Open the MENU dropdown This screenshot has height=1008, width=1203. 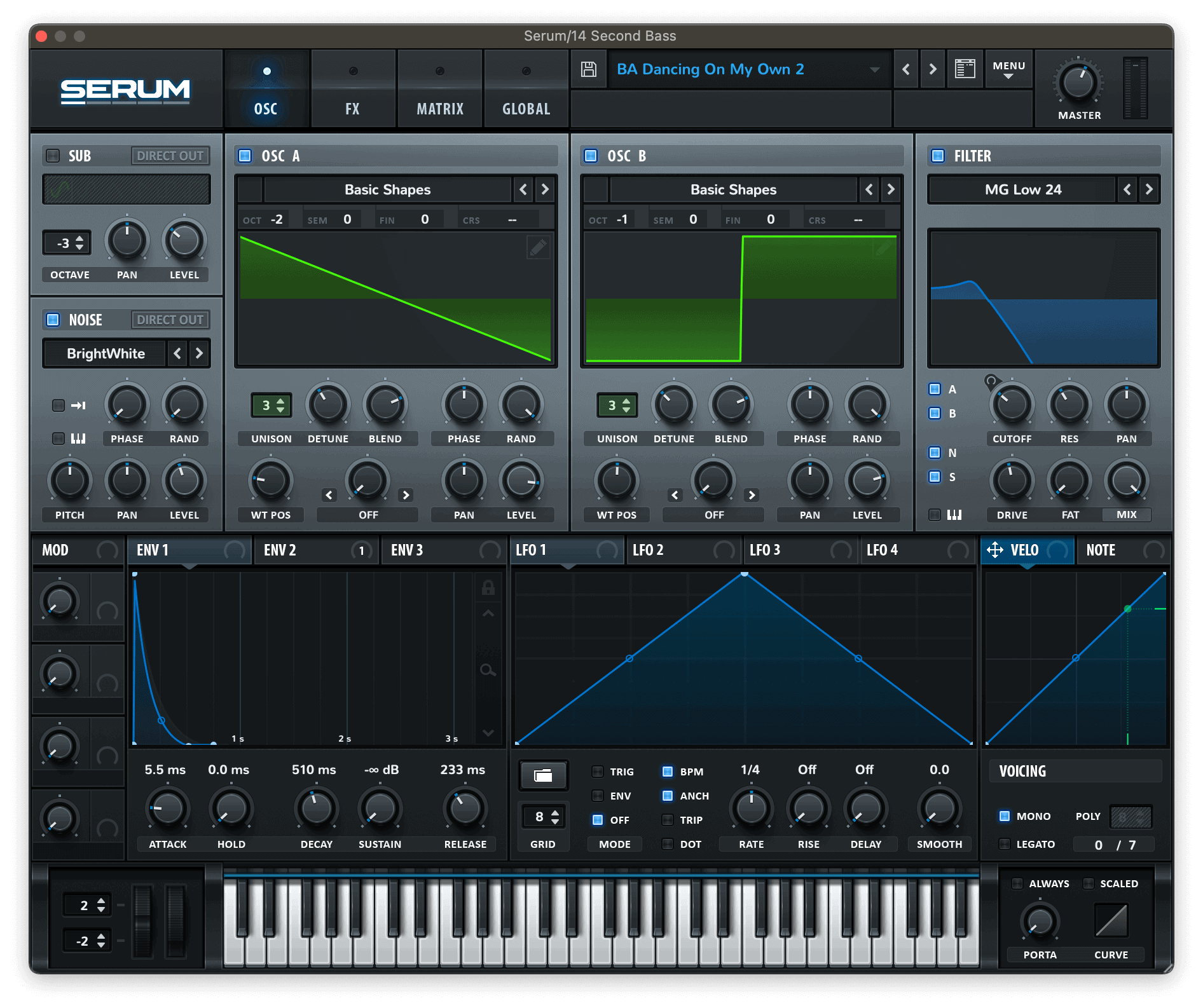coord(1008,69)
